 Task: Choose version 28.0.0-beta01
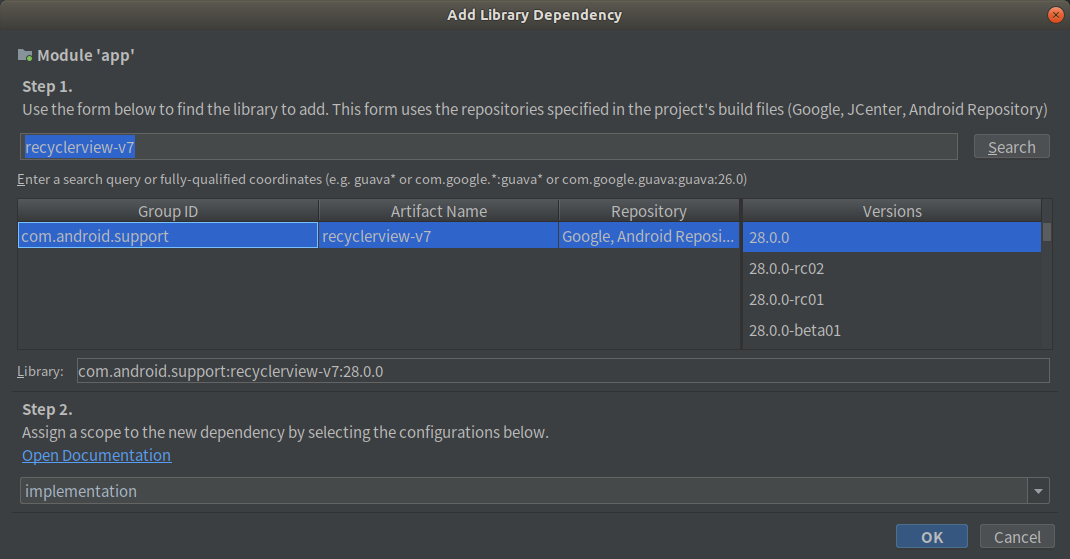tap(892, 330)
